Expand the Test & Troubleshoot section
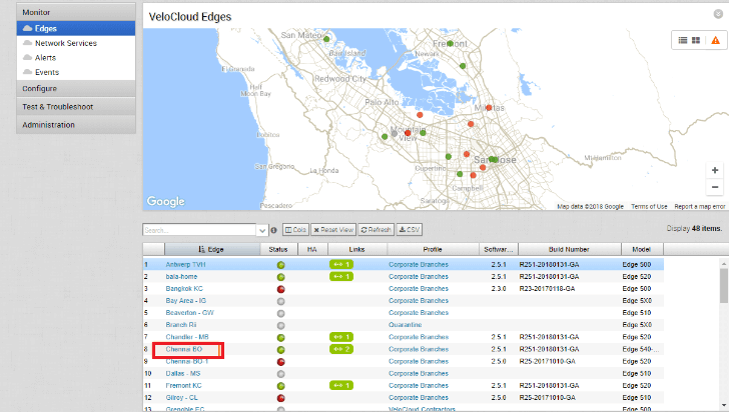Viewport: 731px width, 413px height. [x=76, y=107]
